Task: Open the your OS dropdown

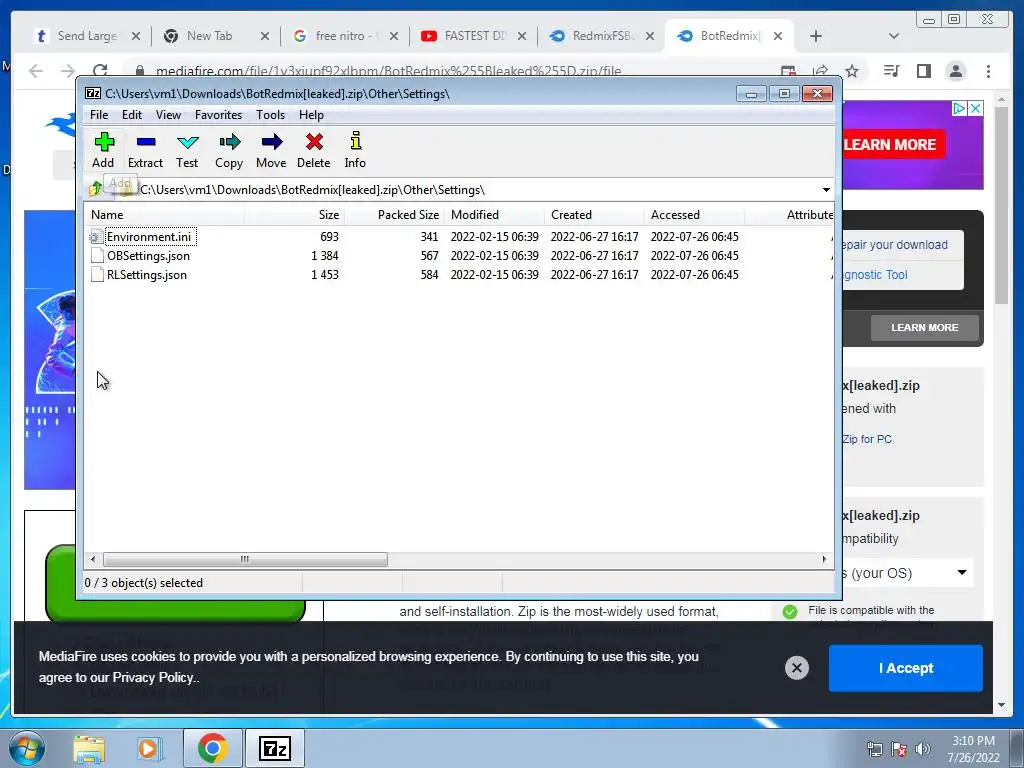Action: click(908, 573)
